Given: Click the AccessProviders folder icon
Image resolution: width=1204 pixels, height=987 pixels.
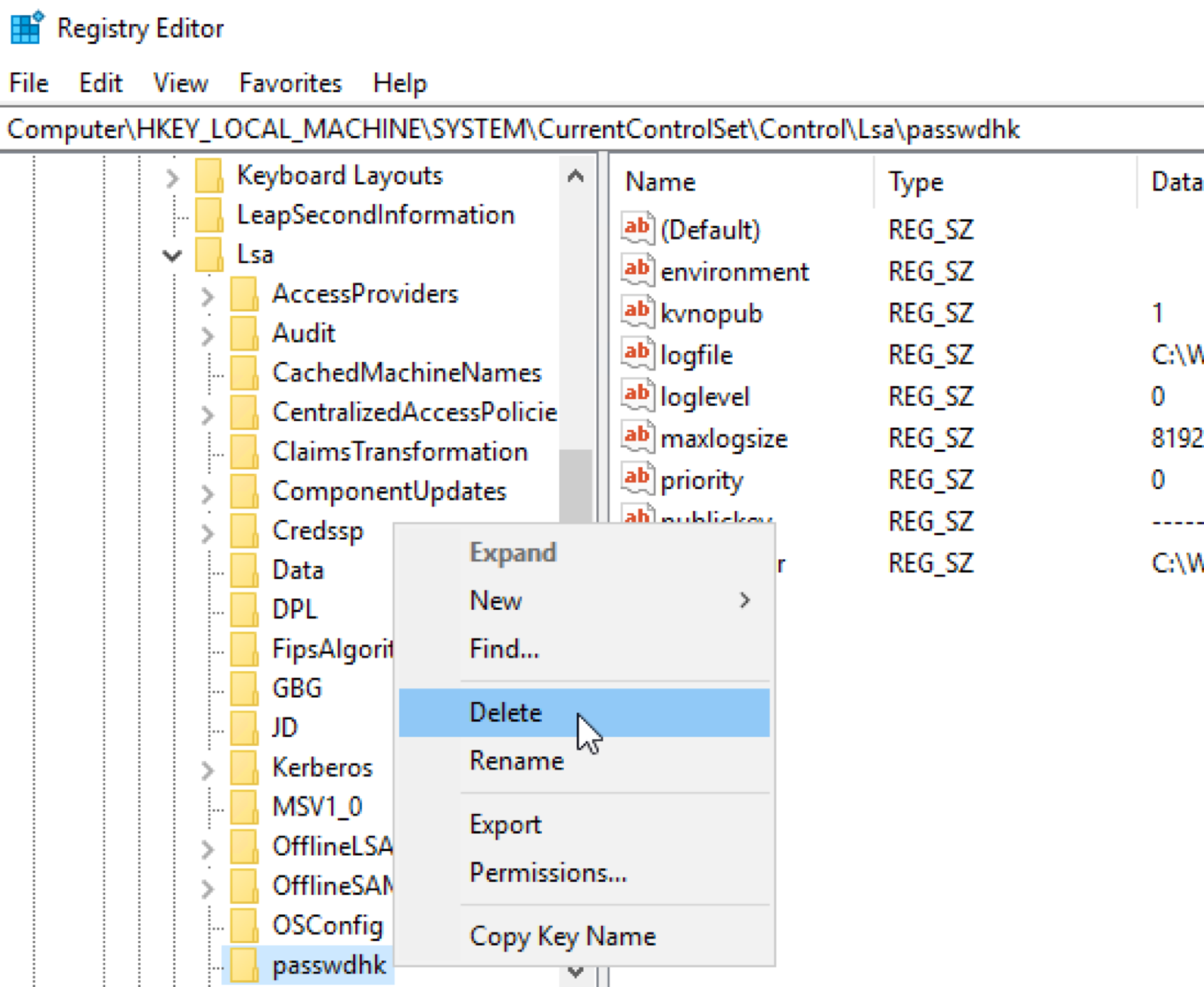Looking at the screenshot, I should coord(244,294).
